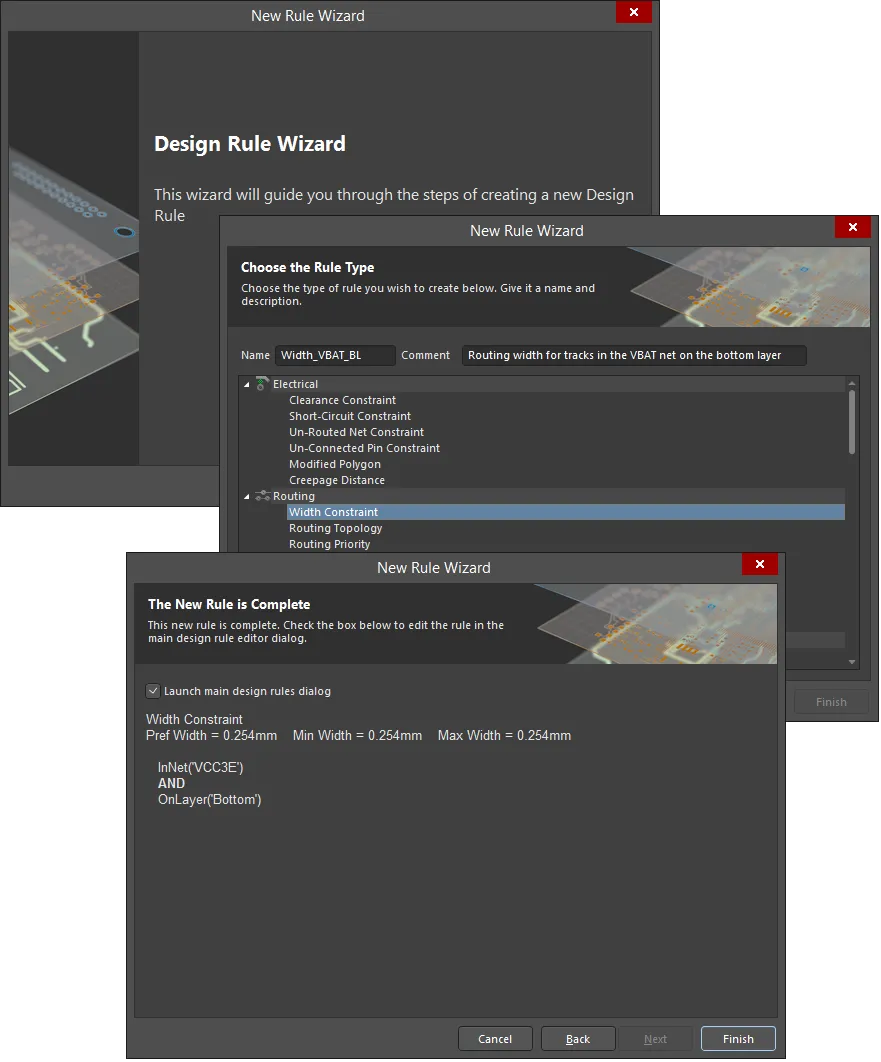Select Clearance Constraint rule type
The width and height of the screenshot is (881, 1062).
342,400
